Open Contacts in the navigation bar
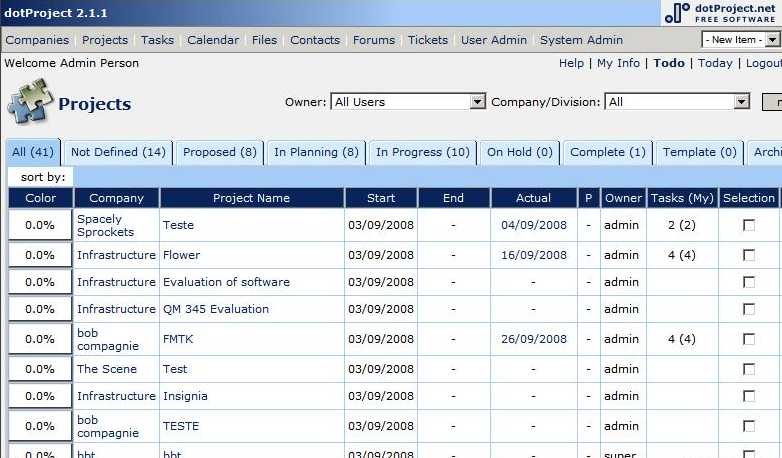The image size is (782, 458). click(315, 40)
